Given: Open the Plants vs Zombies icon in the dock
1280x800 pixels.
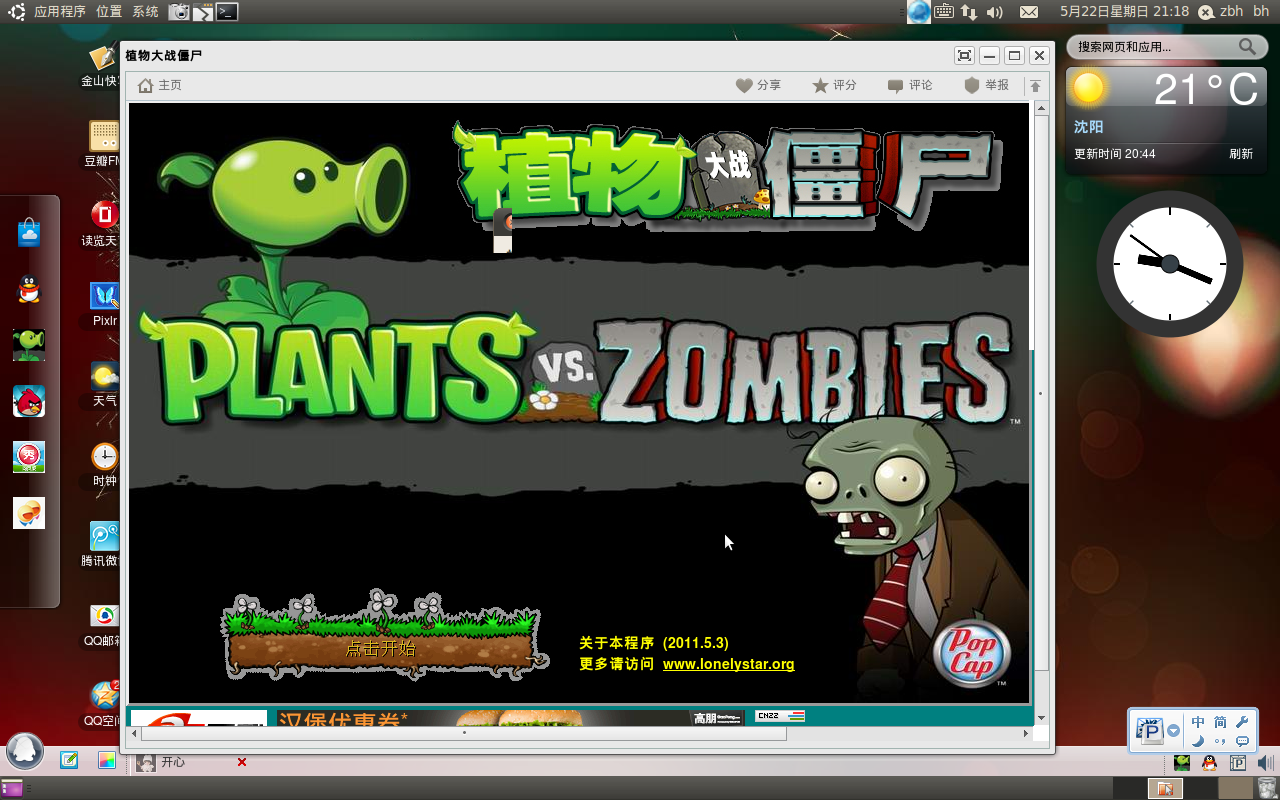Looking at the screenshot, I should [x=29, y=345].
